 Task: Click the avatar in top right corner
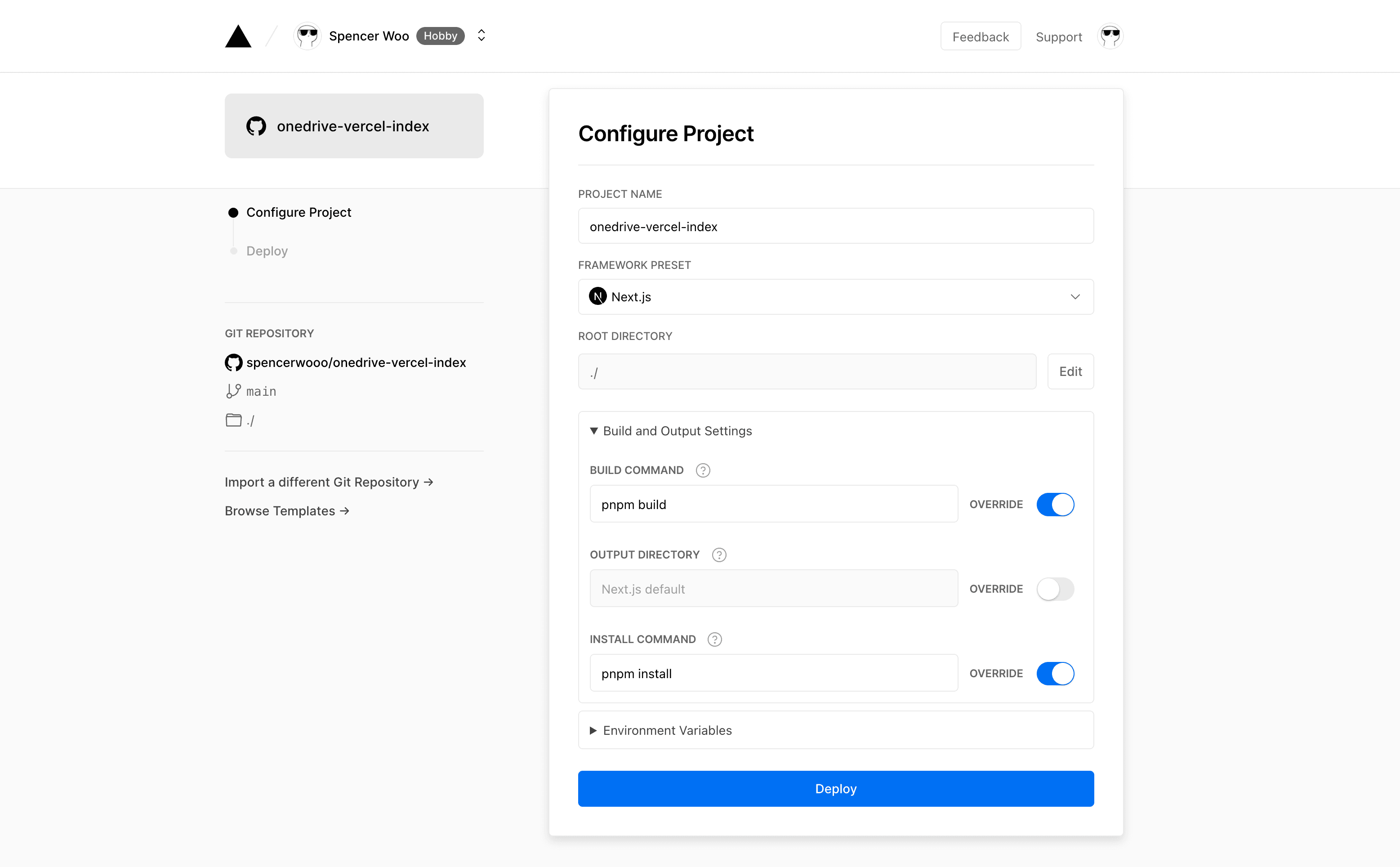[x=1110, y=36]
